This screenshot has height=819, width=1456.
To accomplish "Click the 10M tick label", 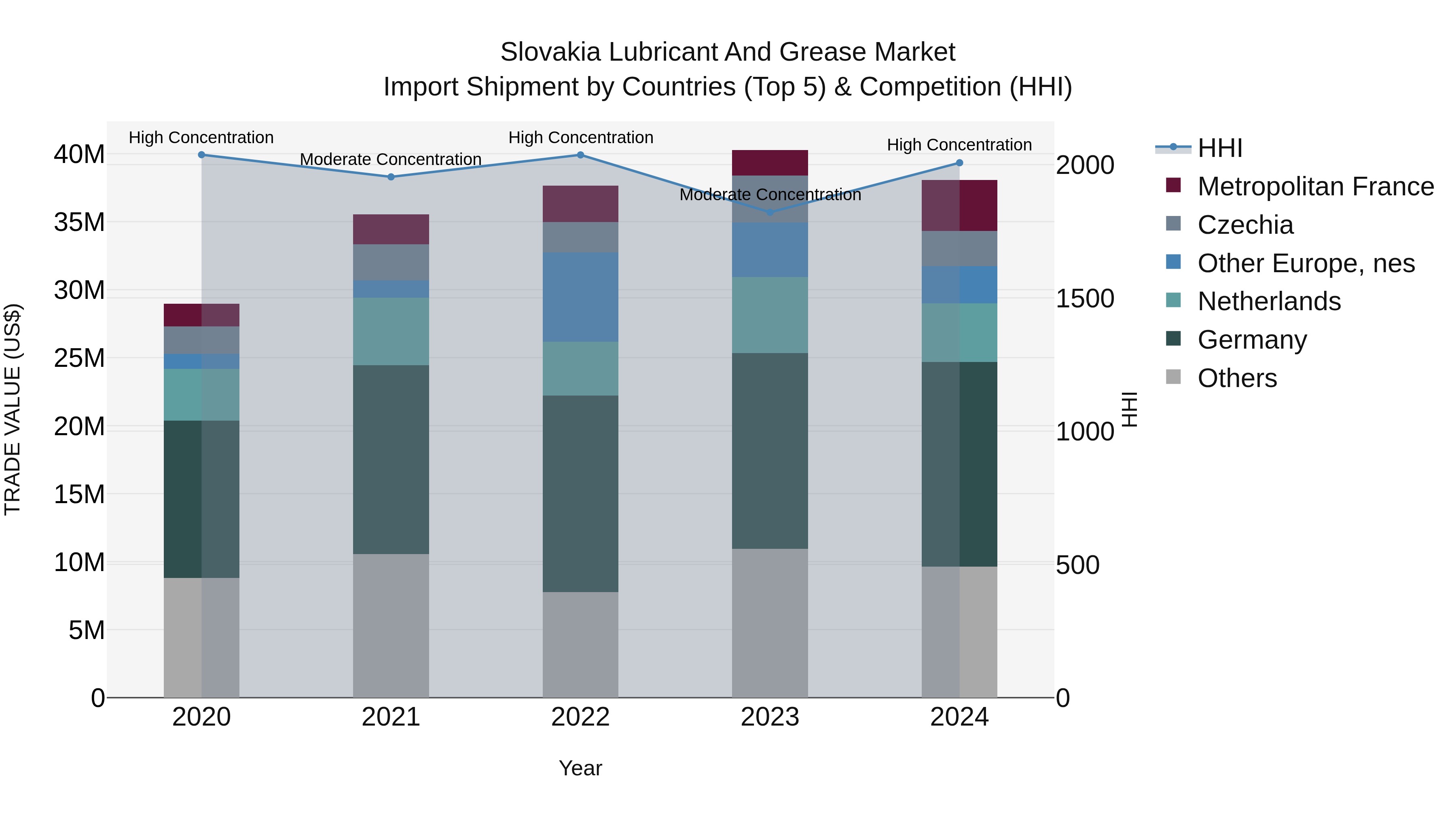I will coord(79,563).
